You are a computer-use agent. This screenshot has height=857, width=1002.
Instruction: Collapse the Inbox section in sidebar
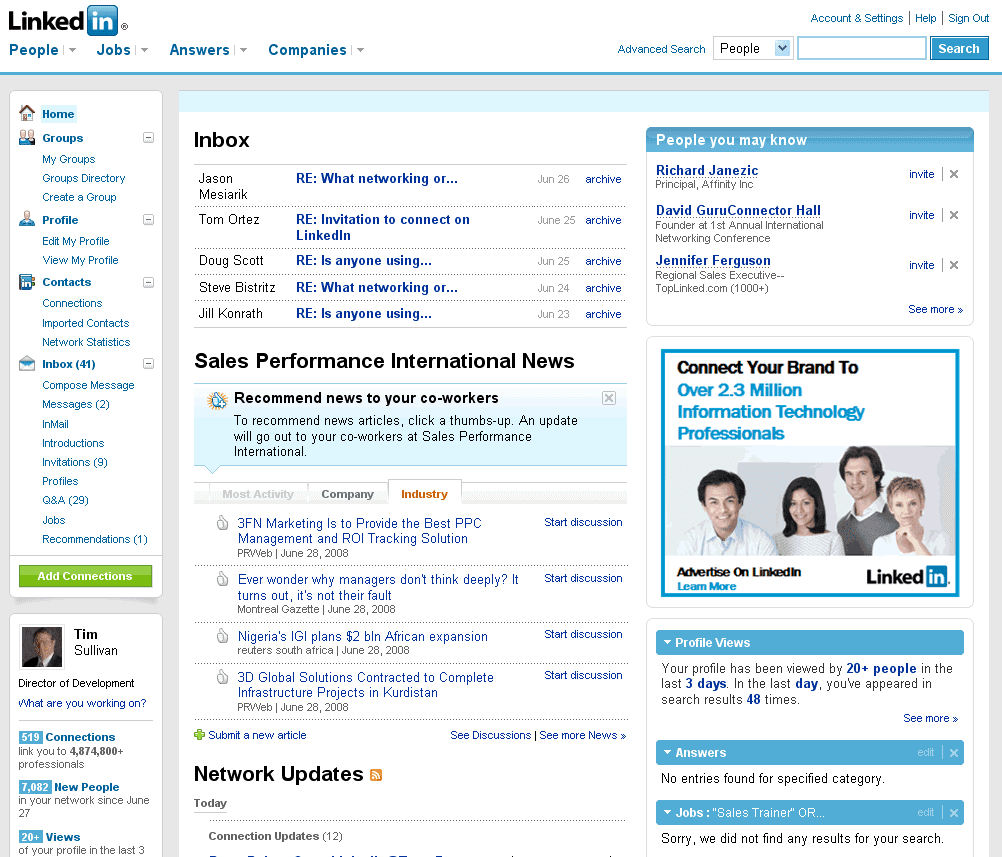pos(148,364)
